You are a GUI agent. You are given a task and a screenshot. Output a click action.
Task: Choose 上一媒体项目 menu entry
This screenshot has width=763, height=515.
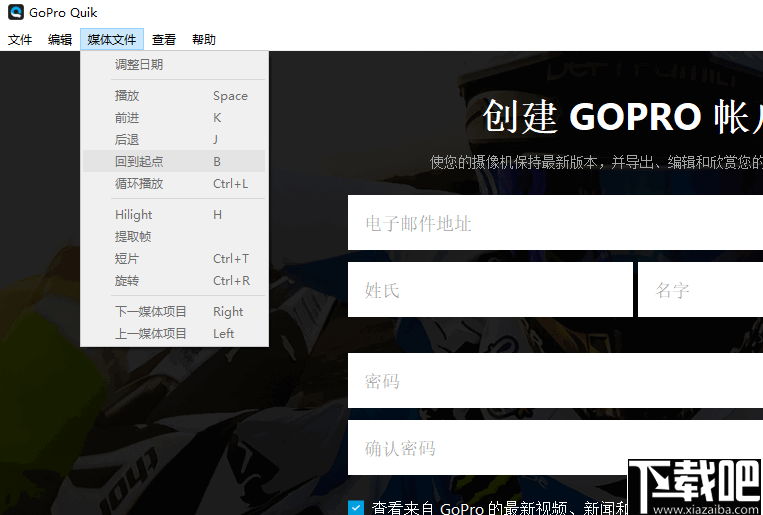pos(174,333)
